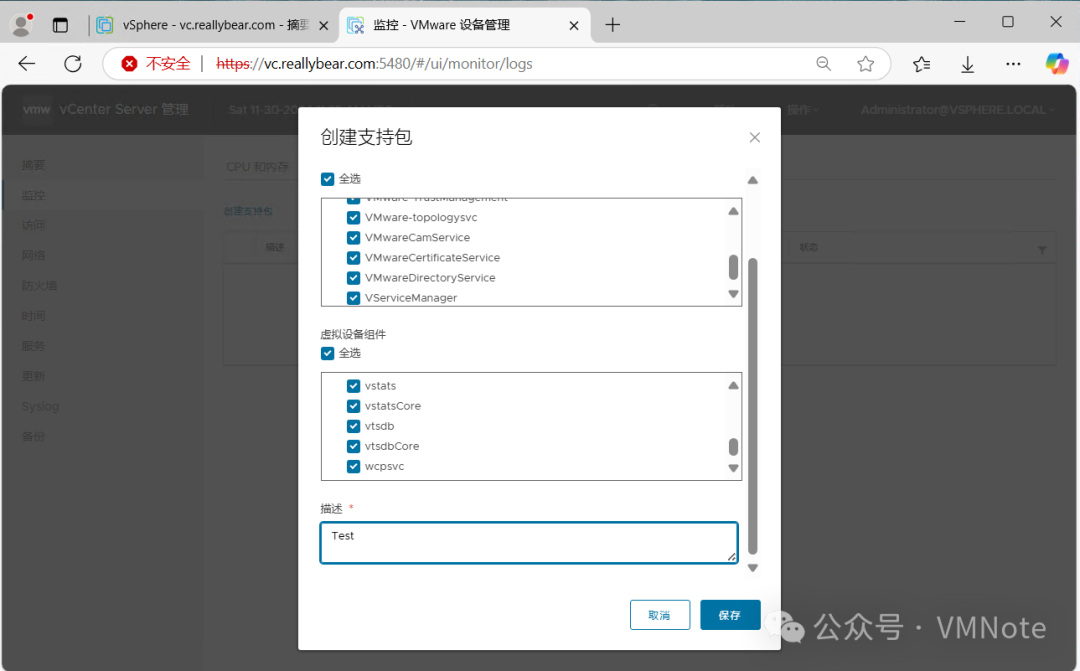Screen dimensions: 1080x671
Task: Click the 创建支持包 link behind the dialog
Action: 248,211
